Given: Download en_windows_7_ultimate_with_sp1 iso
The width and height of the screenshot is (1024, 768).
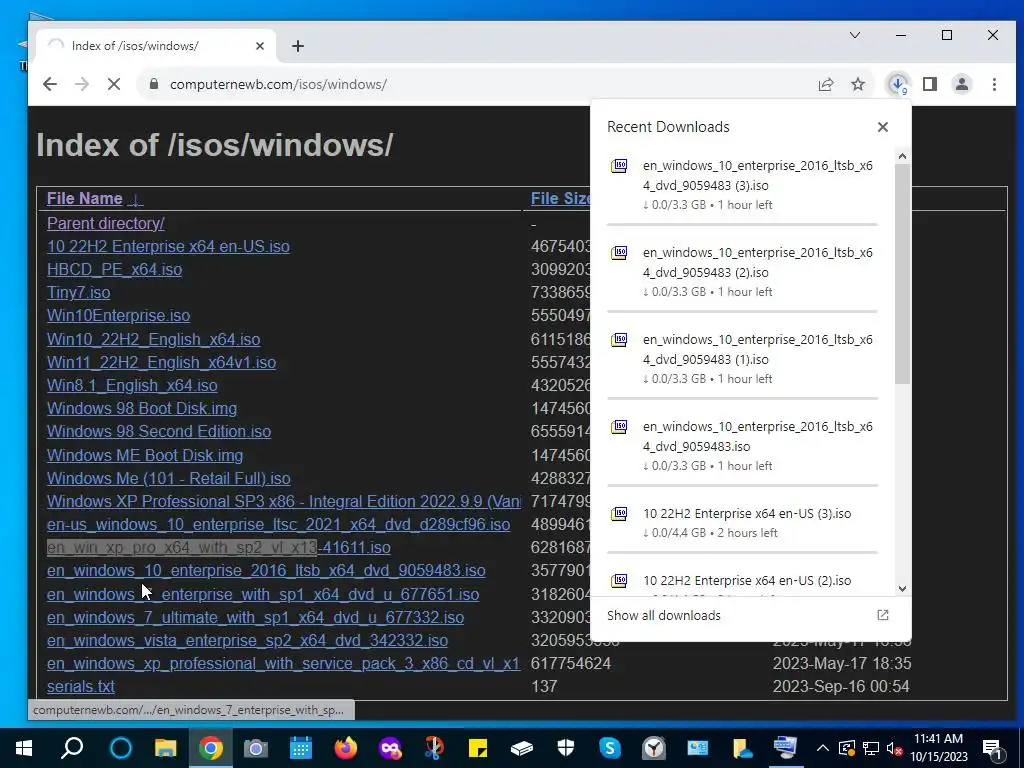Looking at the screenshot, I should point(255,617).
